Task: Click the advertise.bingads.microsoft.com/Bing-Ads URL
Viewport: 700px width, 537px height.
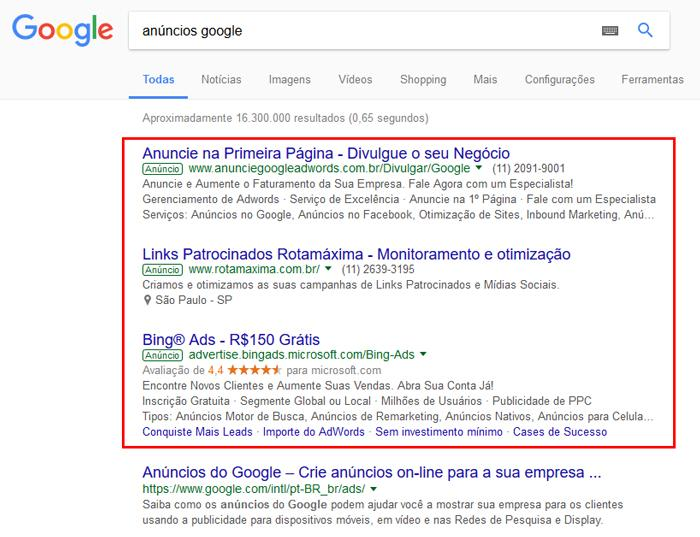Action: (302, 355)
